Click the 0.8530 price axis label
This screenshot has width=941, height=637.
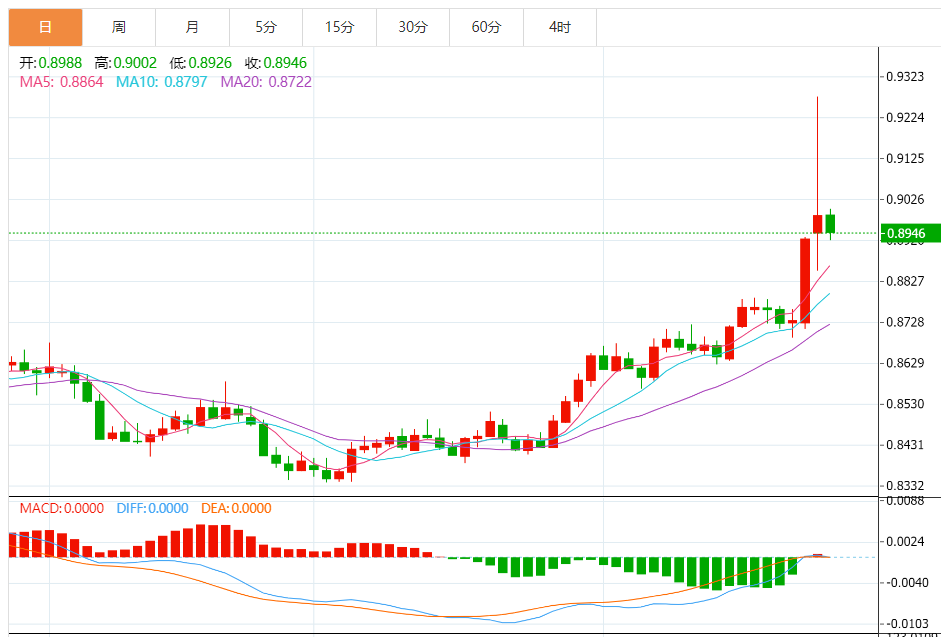(x=906, y=404)
